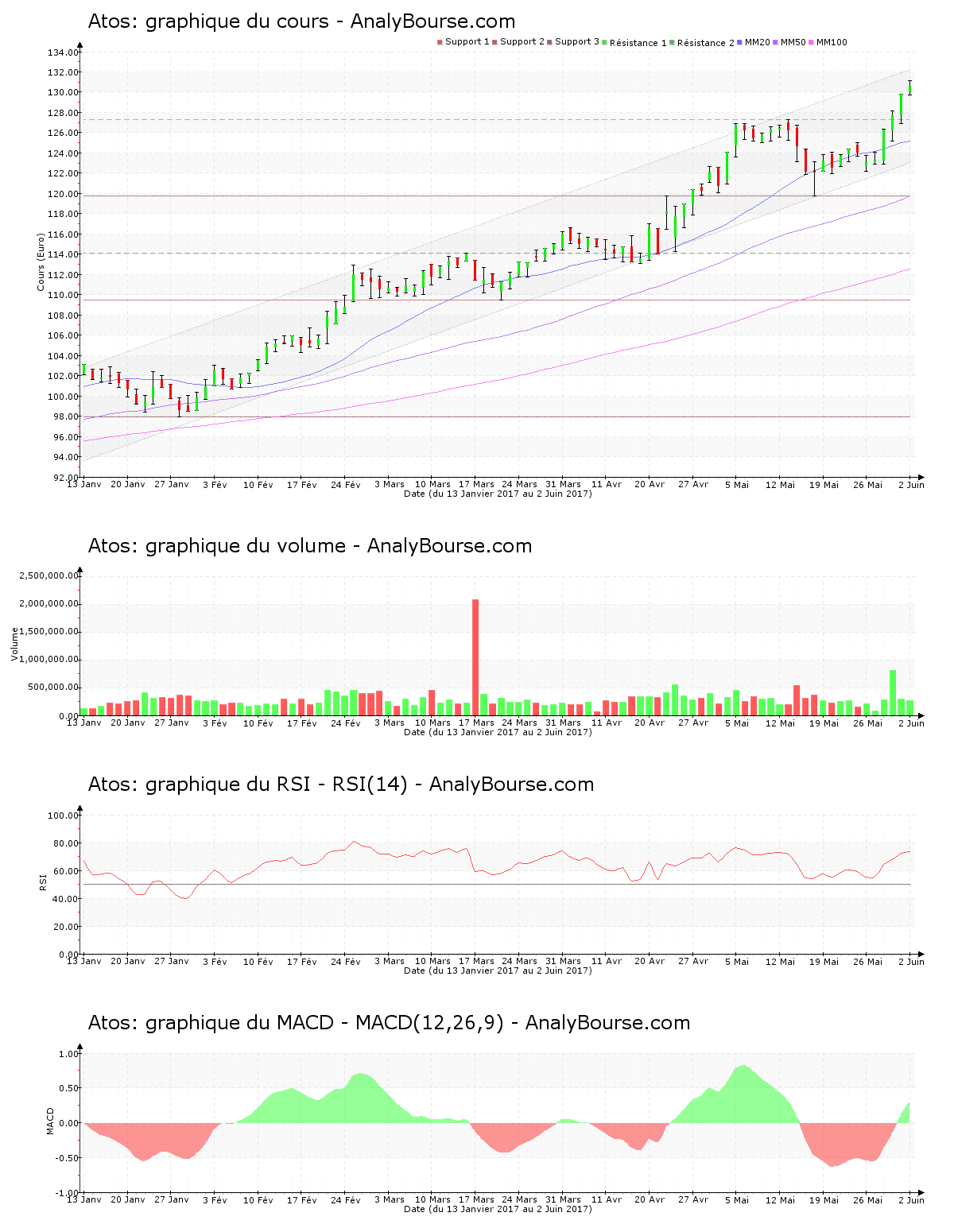Click the date range caption under the price chart
The height and width of the screenshot is (1232, 954).
point(498,494)
